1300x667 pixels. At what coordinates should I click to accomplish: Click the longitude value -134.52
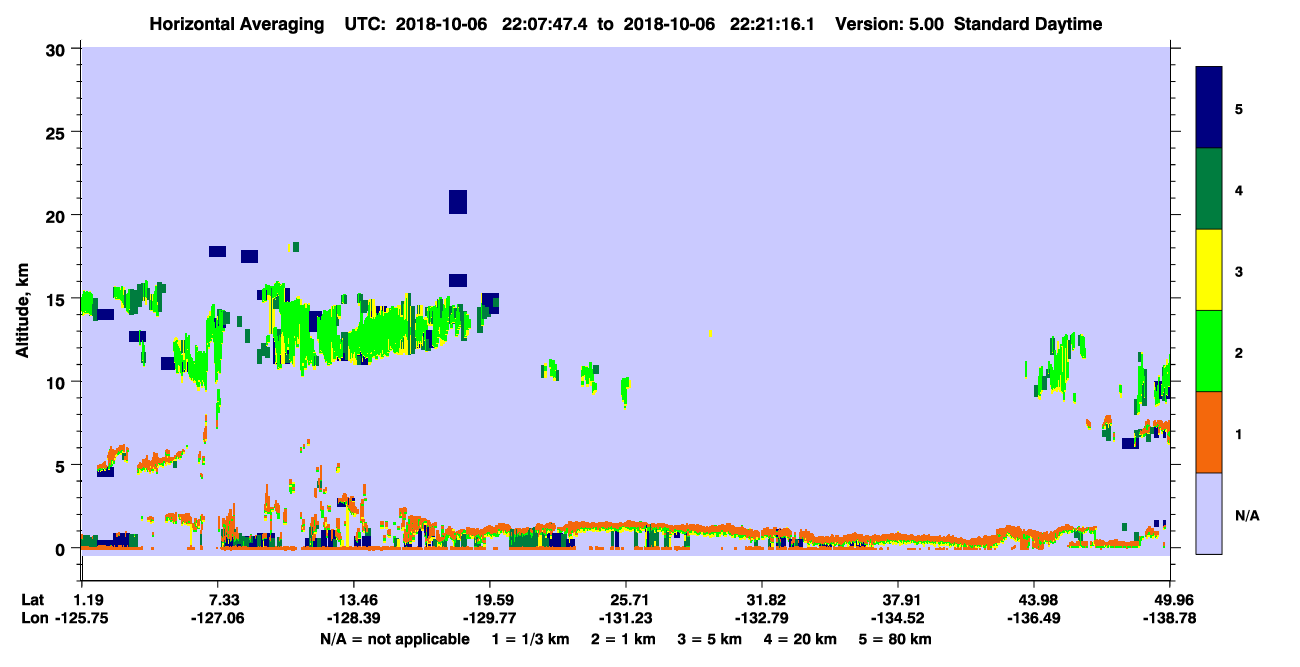click(x=898, y=619)
